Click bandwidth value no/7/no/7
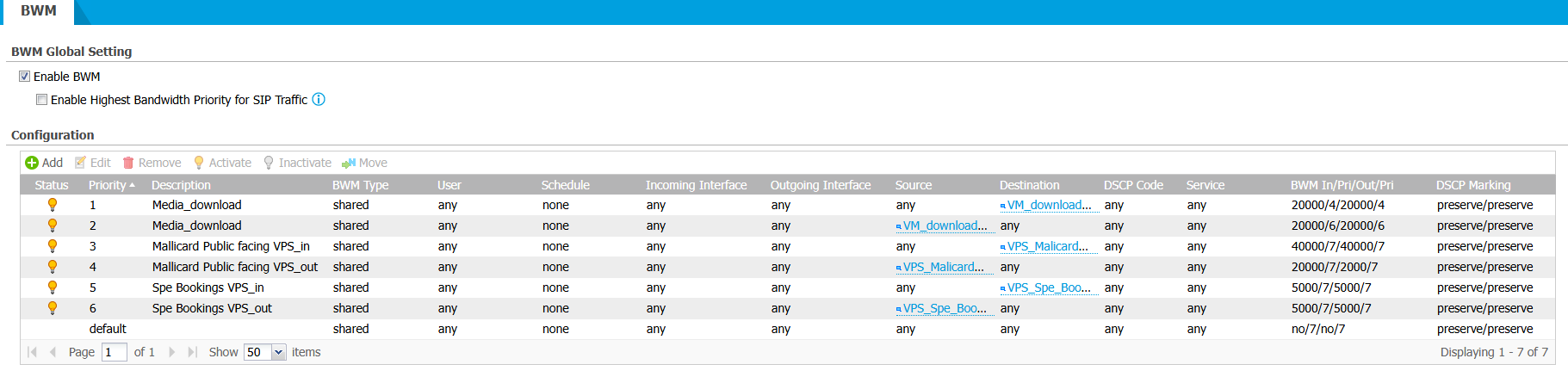Viewport: 1568px width, 377px height. click(1318, 329)
